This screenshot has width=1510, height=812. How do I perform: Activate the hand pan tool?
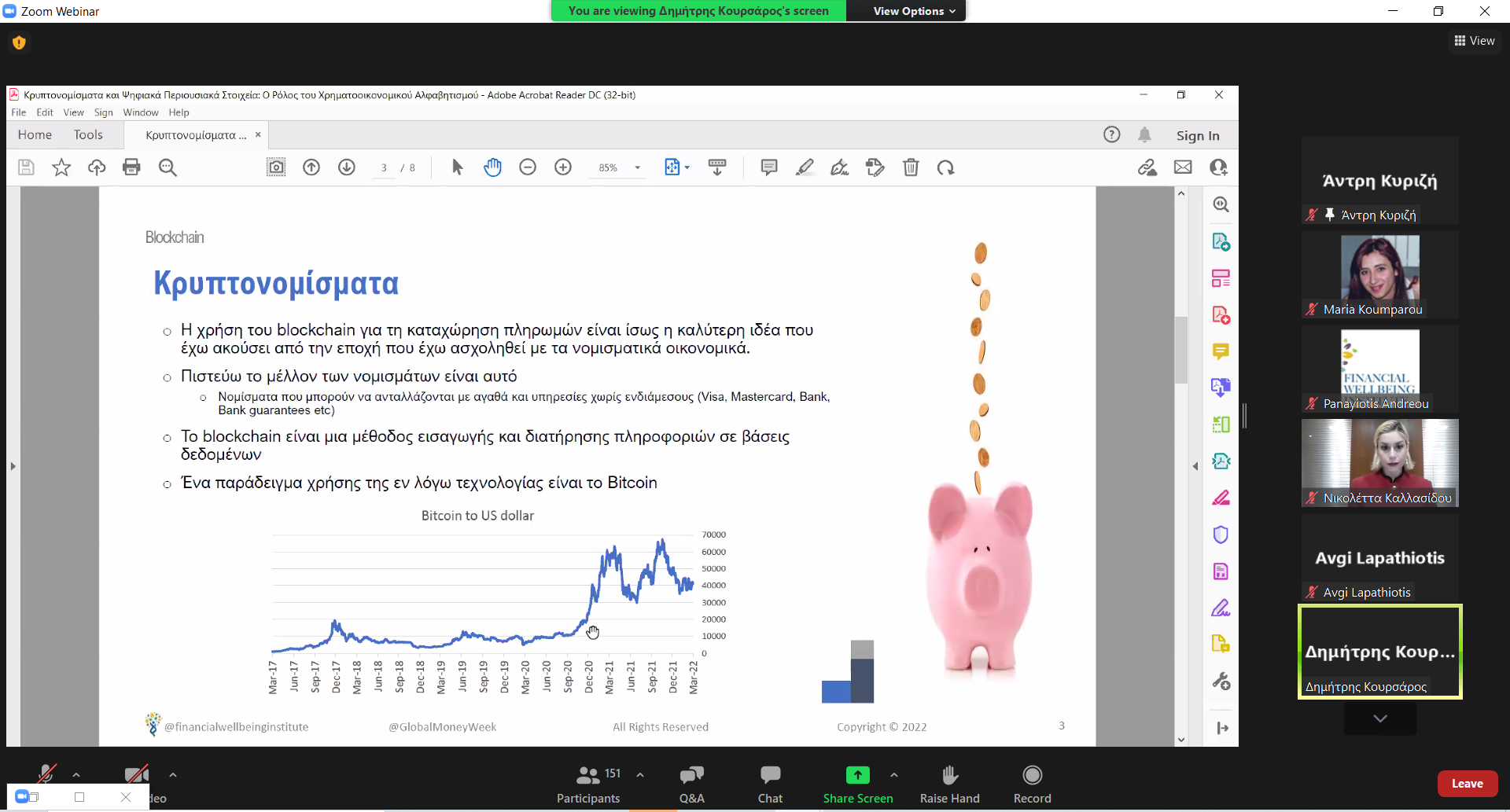coord(493,167)
